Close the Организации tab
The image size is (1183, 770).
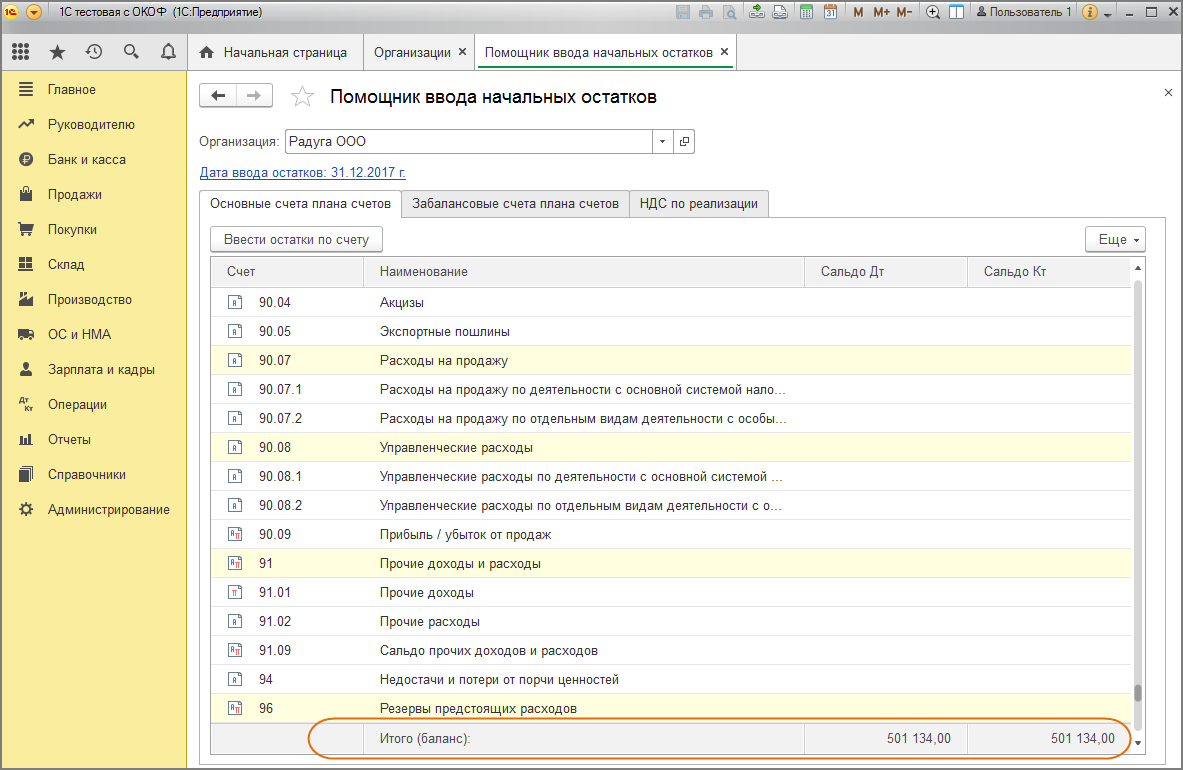click(x=462, y=51)
